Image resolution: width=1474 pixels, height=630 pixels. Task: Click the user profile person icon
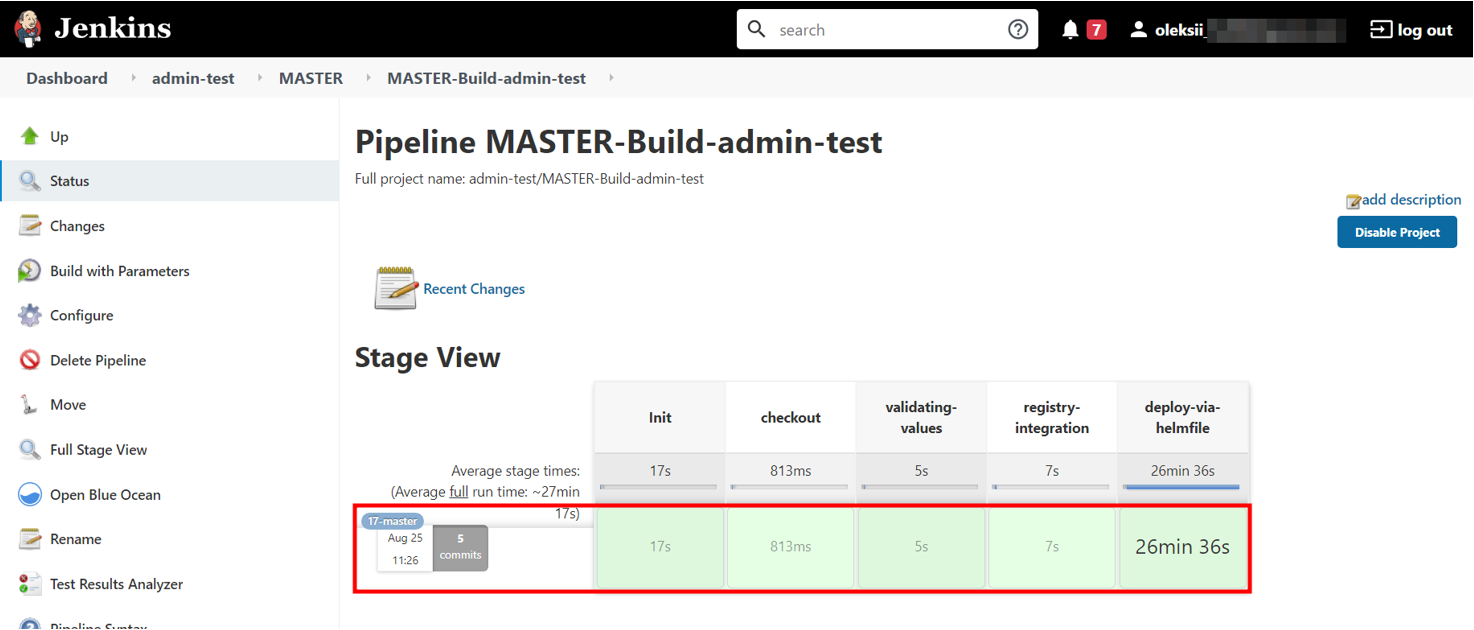pyautogui.click(x=1138, y=29)
